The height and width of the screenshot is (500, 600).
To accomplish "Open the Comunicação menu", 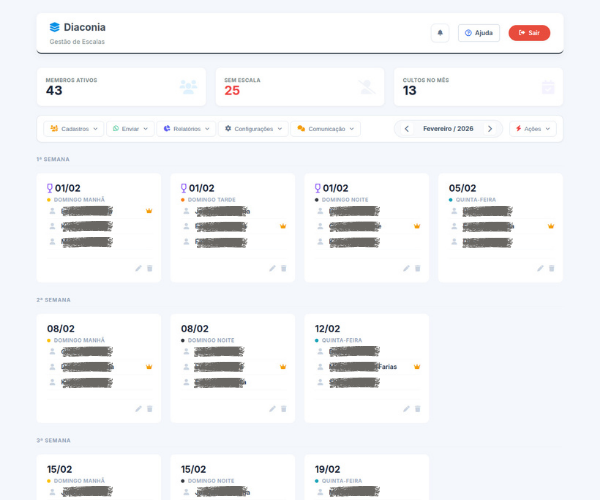I will click(x=327, y=129).
